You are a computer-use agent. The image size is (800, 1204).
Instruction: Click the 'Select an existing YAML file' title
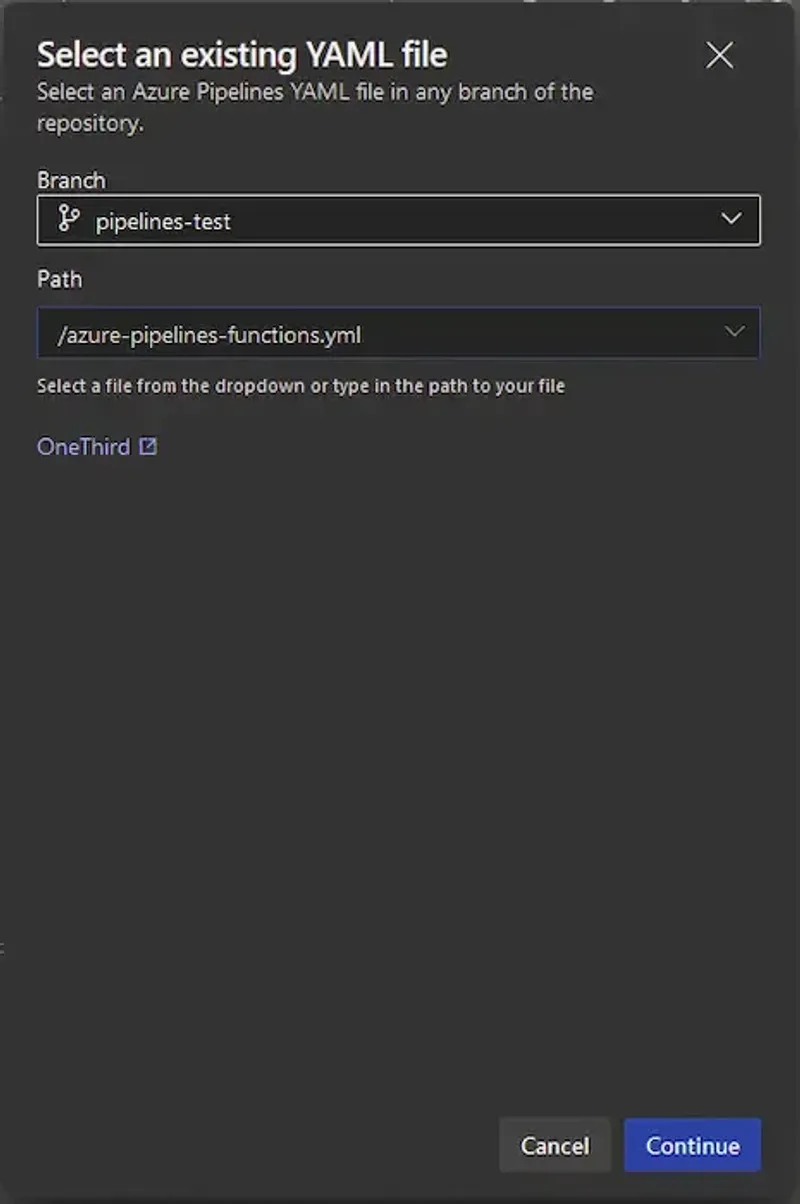[x=242, y=53]
